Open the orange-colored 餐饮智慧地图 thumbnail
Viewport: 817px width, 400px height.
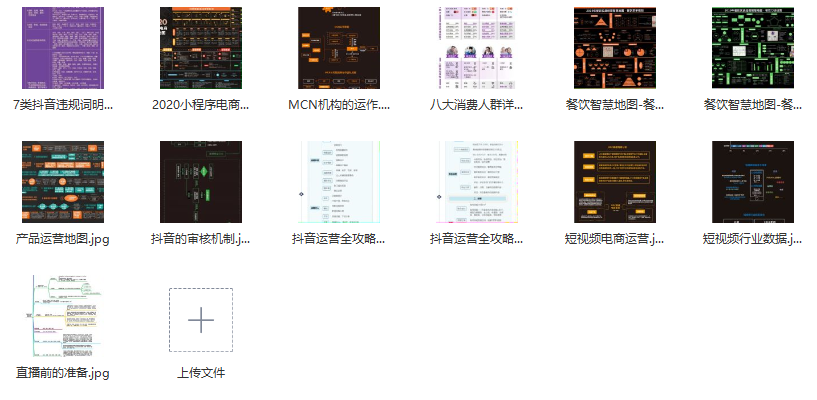pos(614,47)
